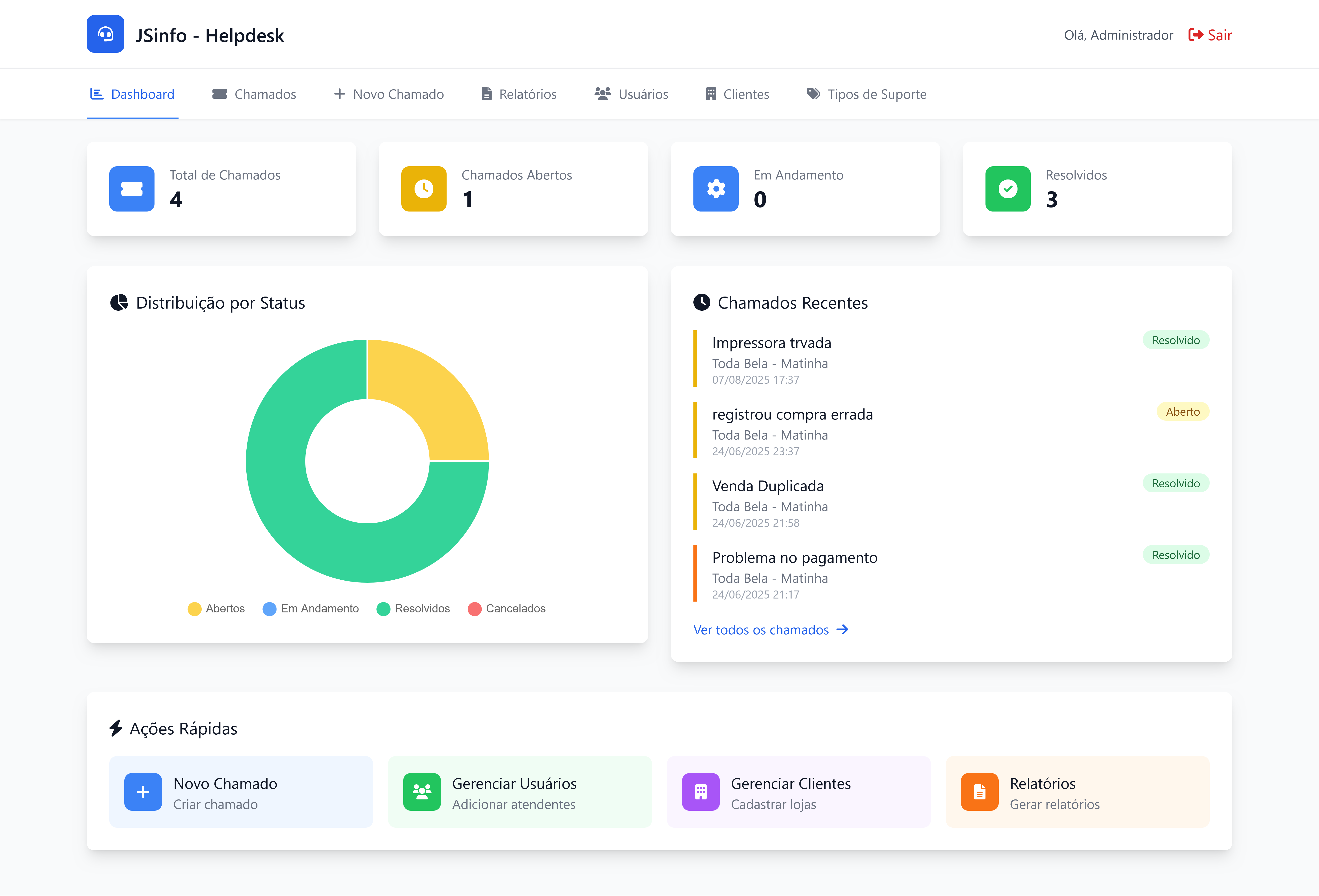Click the Resolvido badge for Venda Duplicada
1319x896 pixels.
tap(1176, 483)
